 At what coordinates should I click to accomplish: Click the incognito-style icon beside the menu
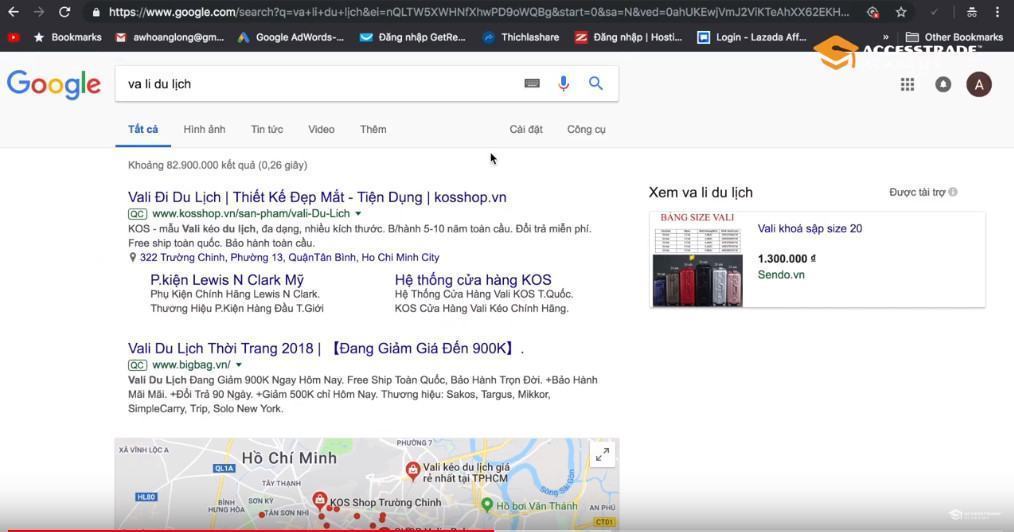971,12
